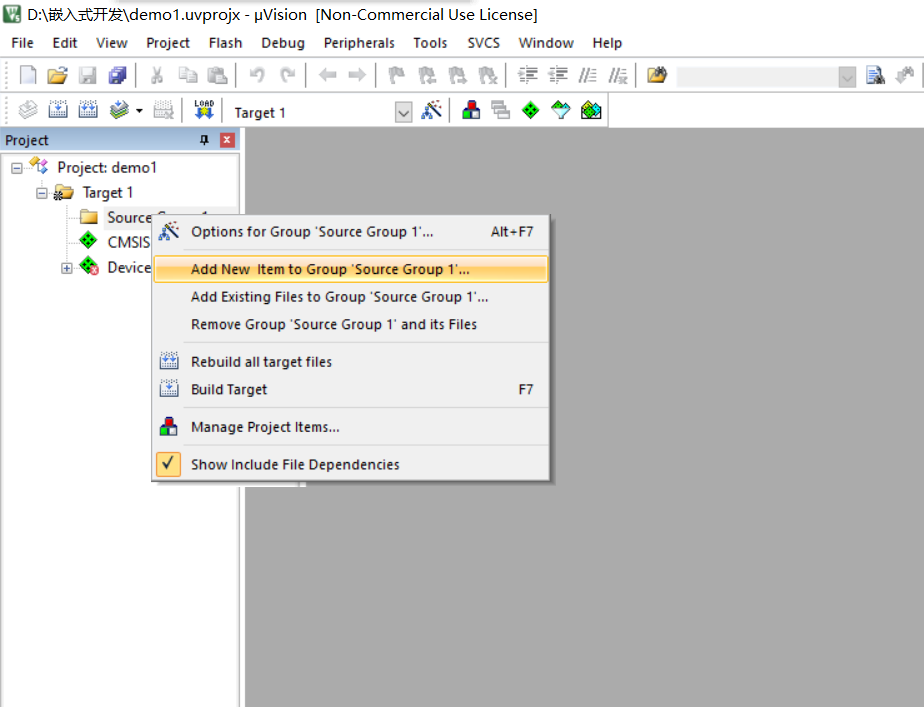Select Build Target in context menu
Screen dimensions: 924x707
[x=351, y=389]
